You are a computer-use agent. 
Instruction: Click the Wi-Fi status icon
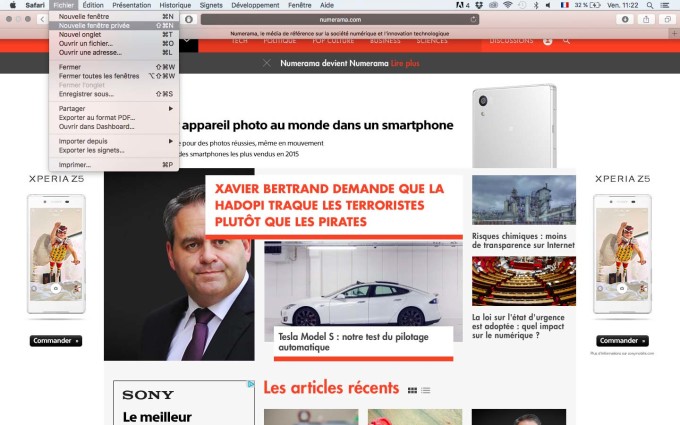(x=507, y=5)
